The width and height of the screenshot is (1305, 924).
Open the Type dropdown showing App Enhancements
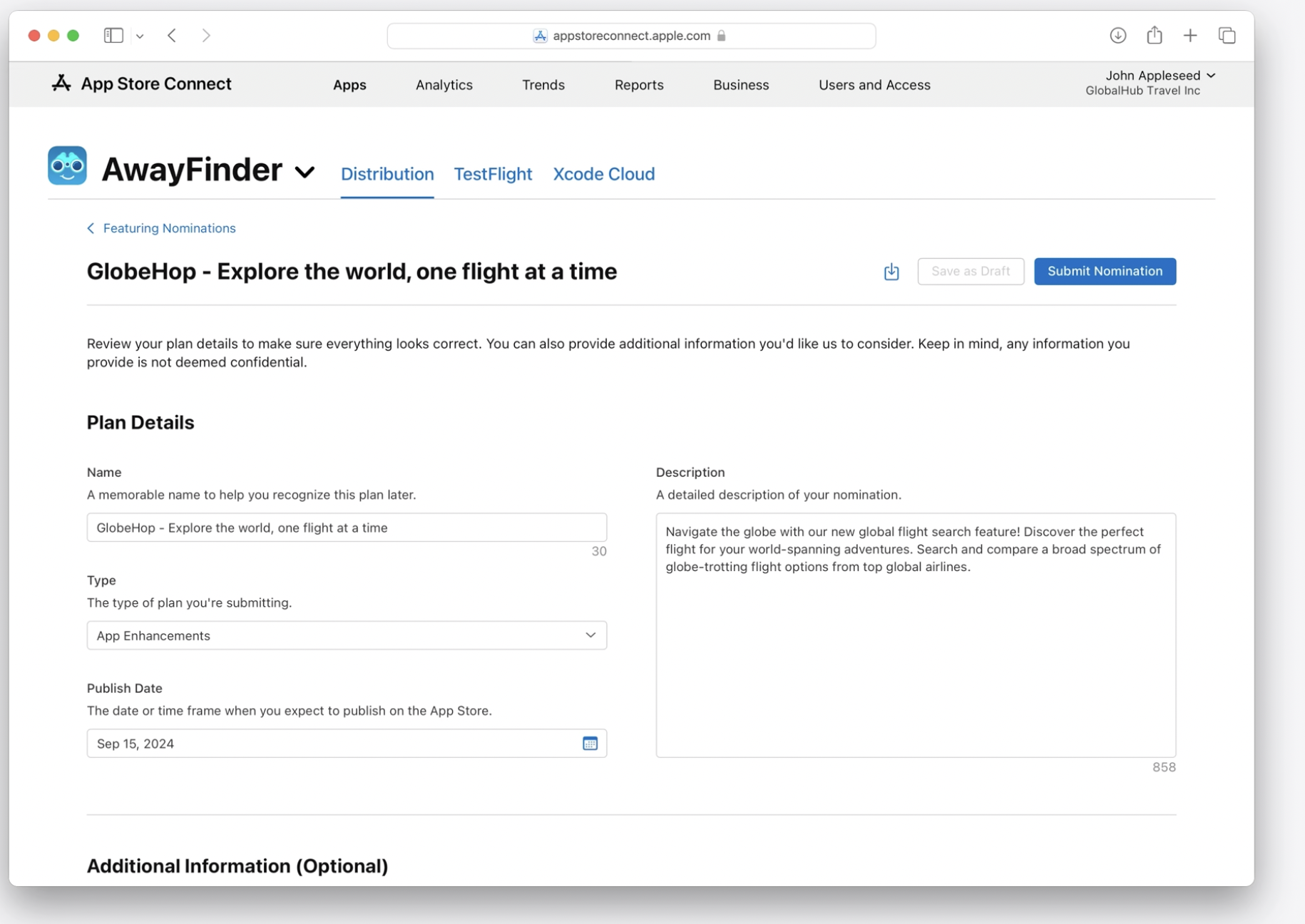coord(347,635)
